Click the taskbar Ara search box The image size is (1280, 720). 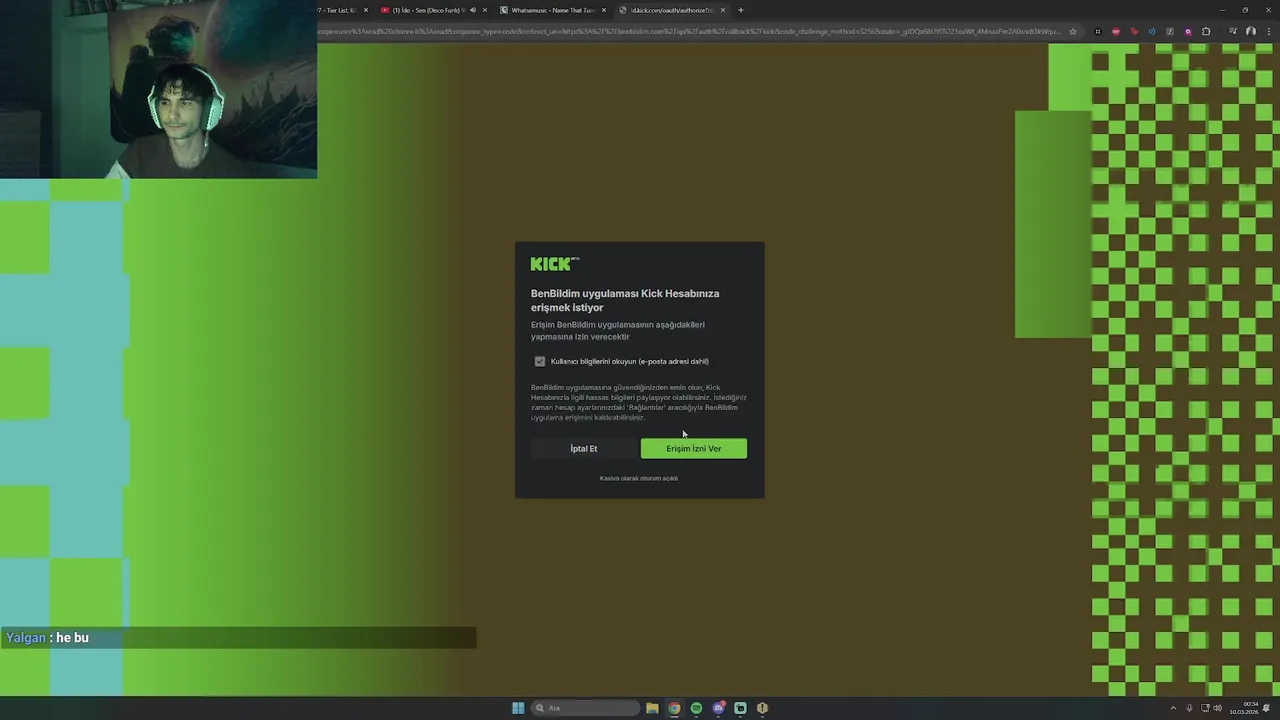click(x=587, y=708)
